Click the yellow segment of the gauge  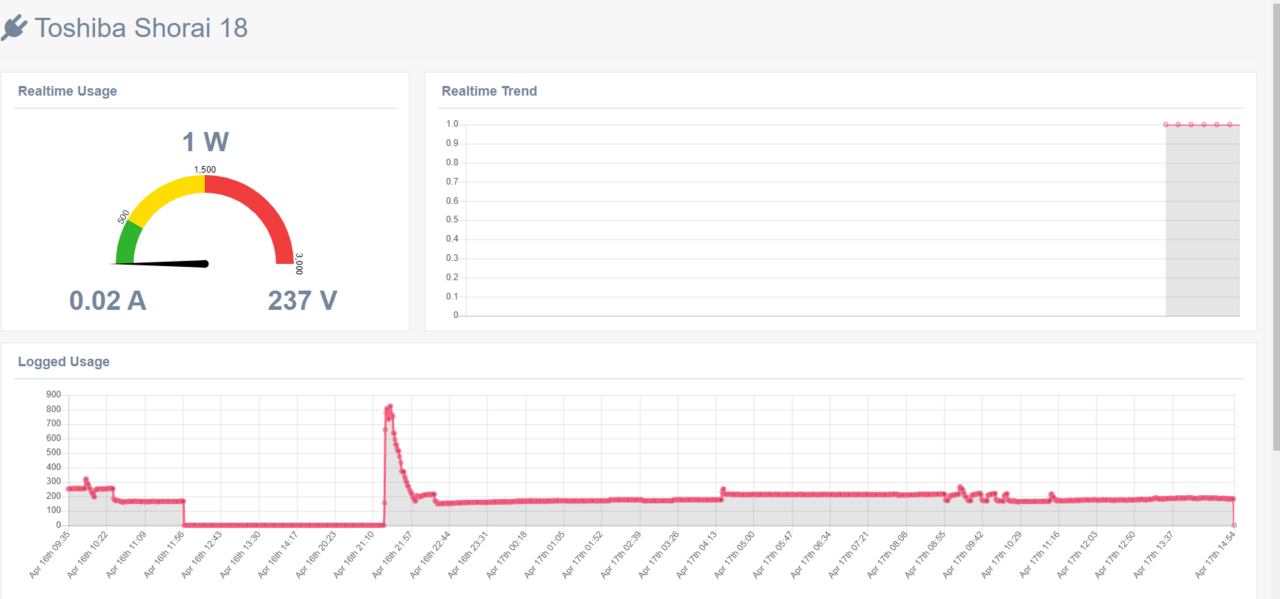165,195
